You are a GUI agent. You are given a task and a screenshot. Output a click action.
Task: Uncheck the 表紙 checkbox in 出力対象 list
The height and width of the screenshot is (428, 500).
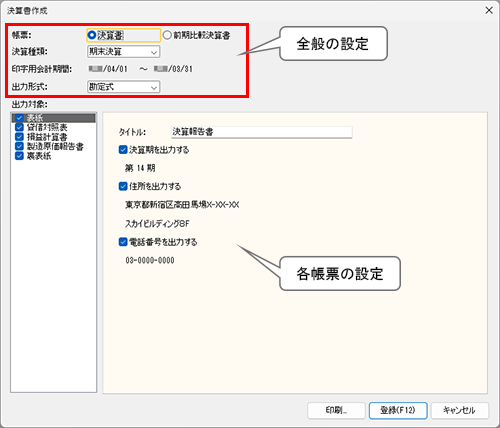19,118
